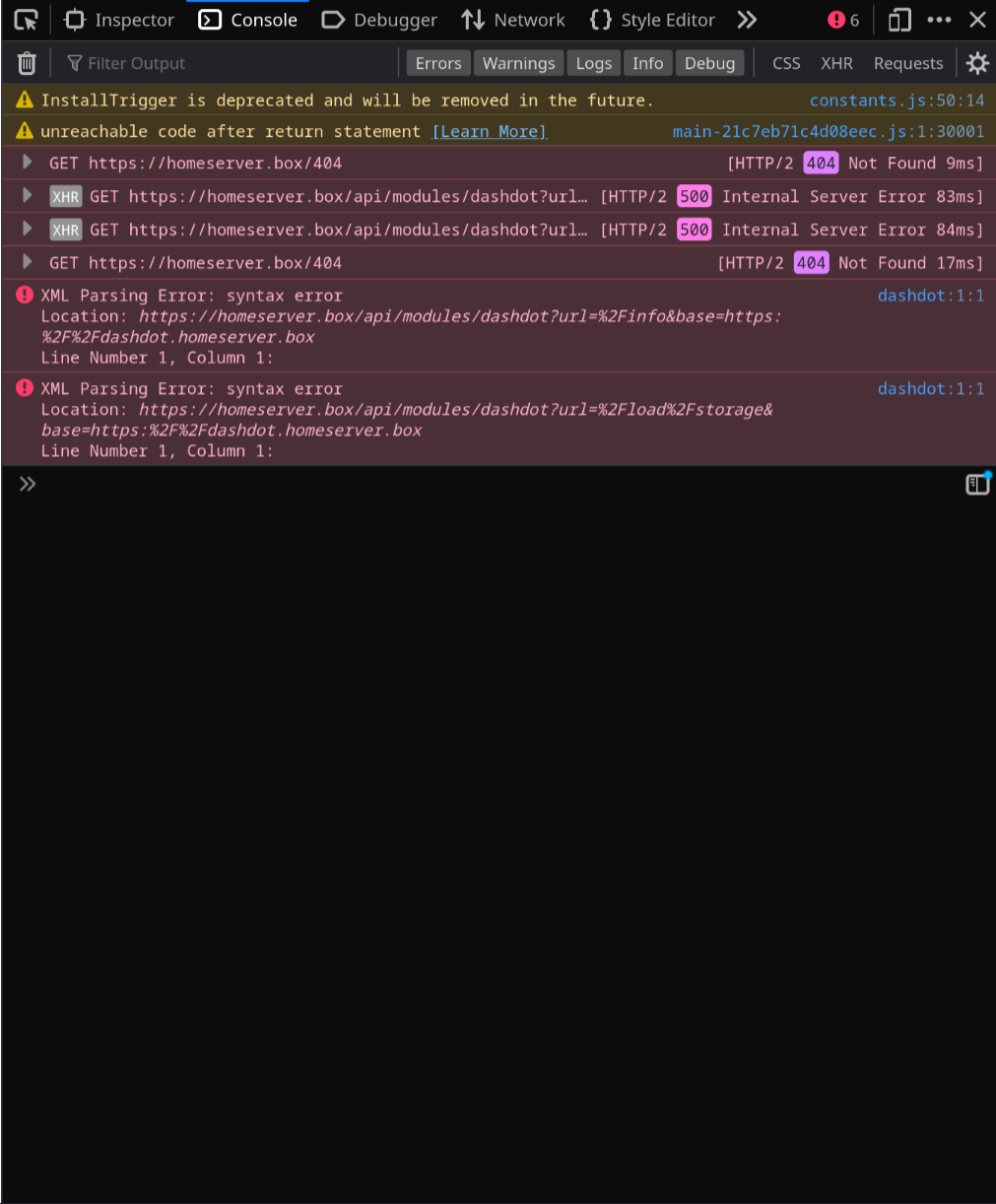The height and width of the screenshot is (1204, 996).
Task: Expand the first 404 GET request entry
Action: [27, 163]
